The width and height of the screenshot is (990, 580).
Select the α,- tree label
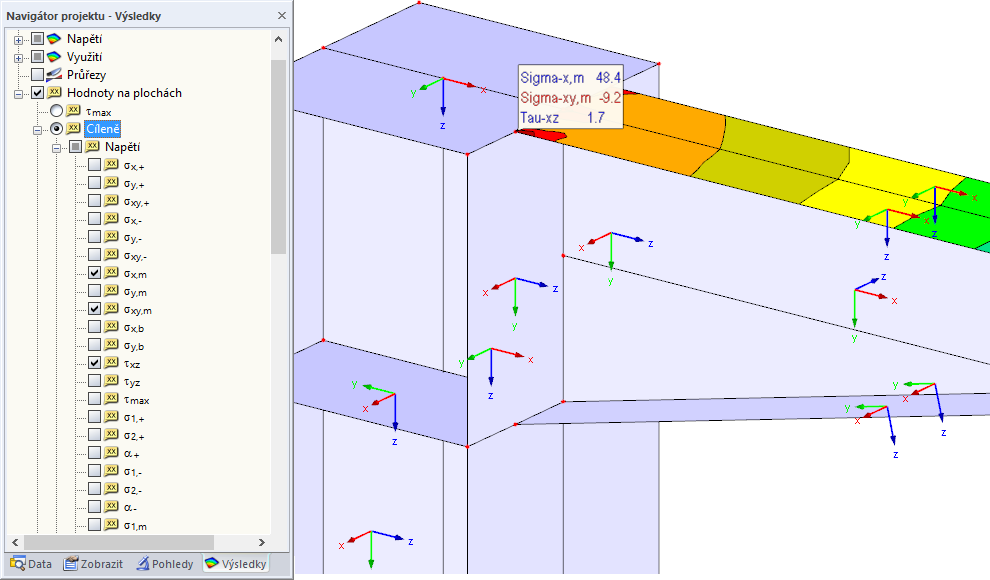coord(130,507)
